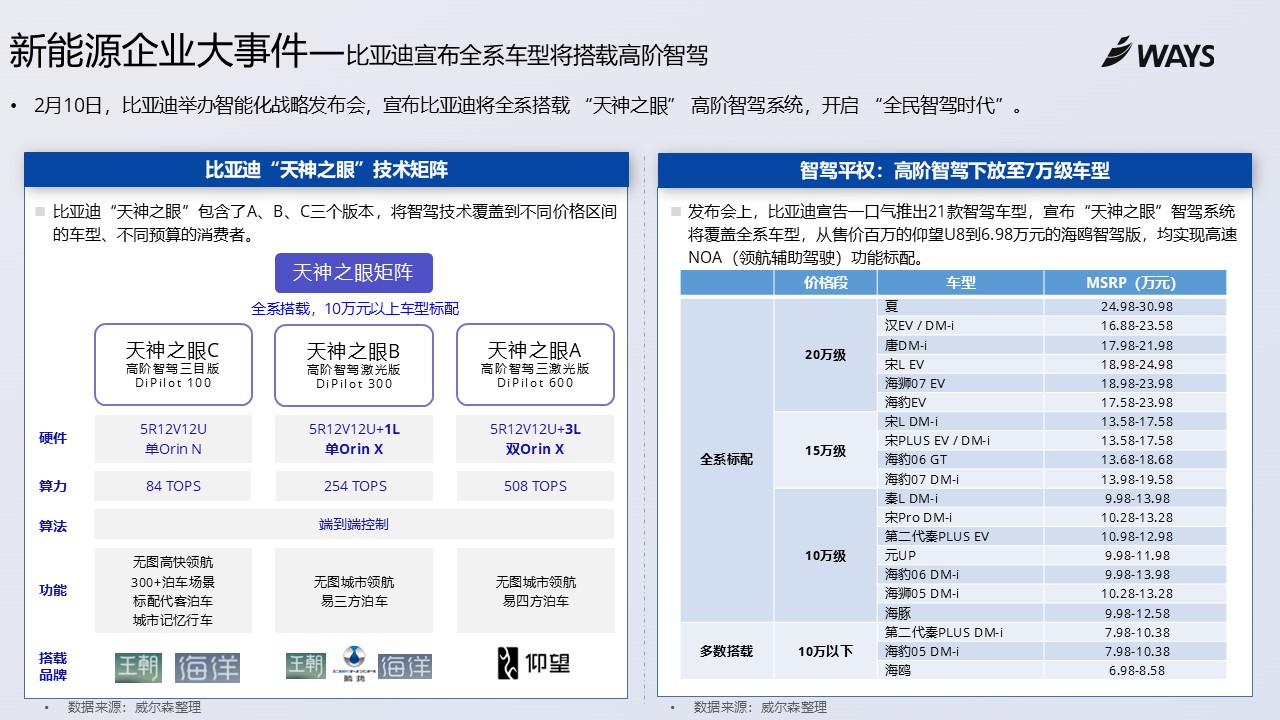
Task: Click the 宋L EV model cell
Action: (x=961, y=364)
